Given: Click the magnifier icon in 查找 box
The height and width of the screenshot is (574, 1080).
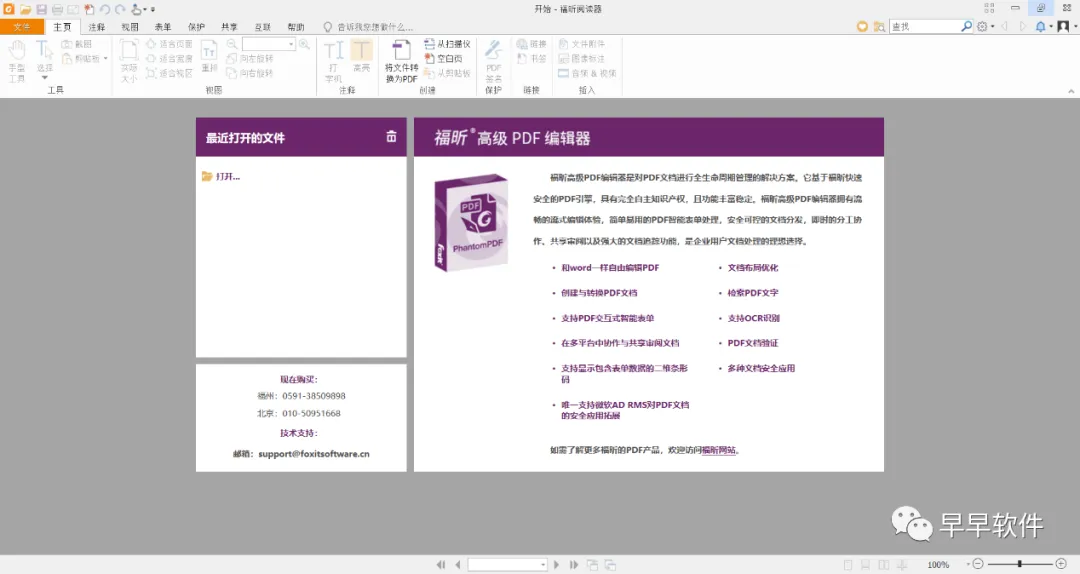Looking at the screenshot, I should pos(966,26).
